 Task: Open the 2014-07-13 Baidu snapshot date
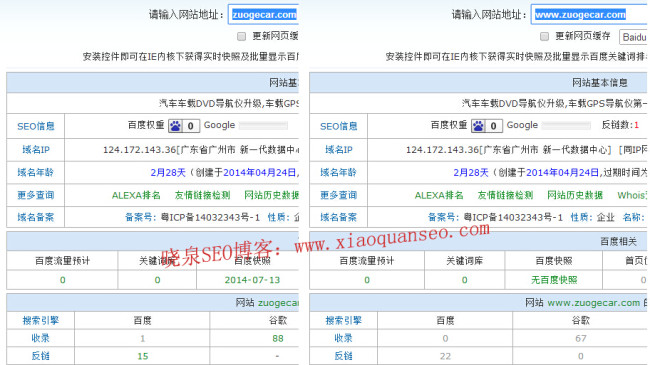point(252,280)
